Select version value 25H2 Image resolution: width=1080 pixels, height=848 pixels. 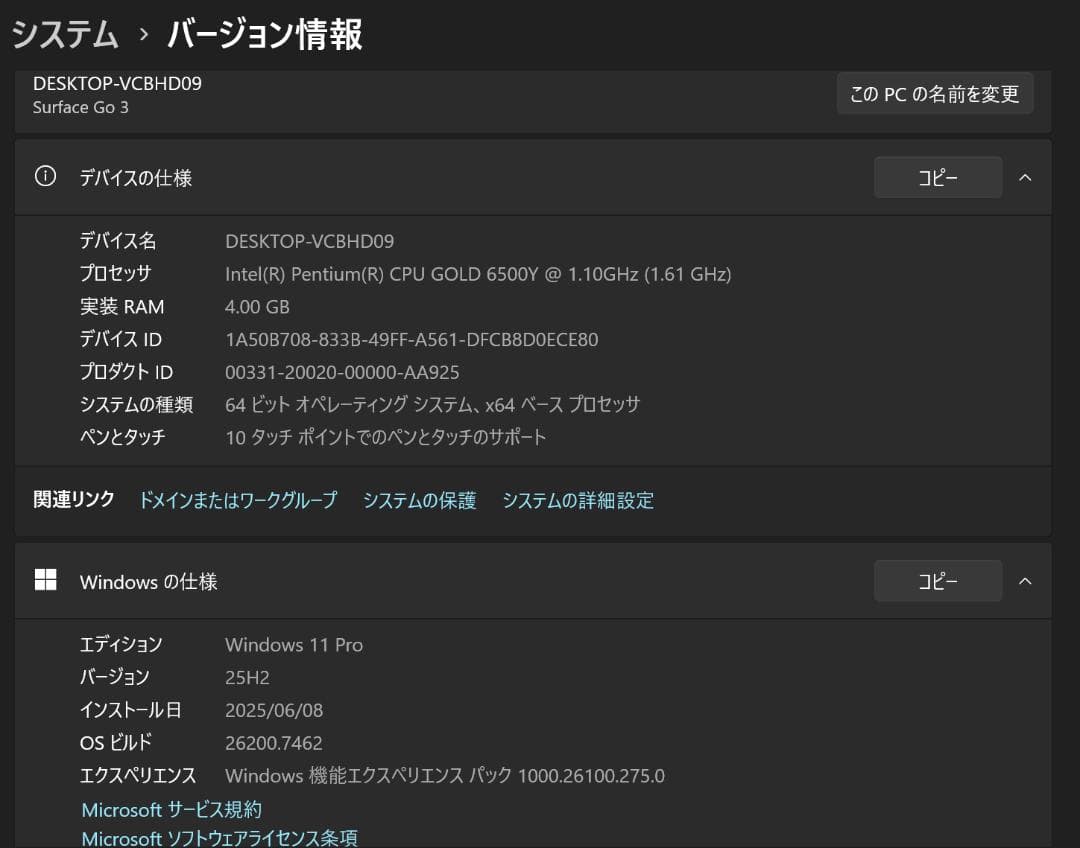[247, 677]
